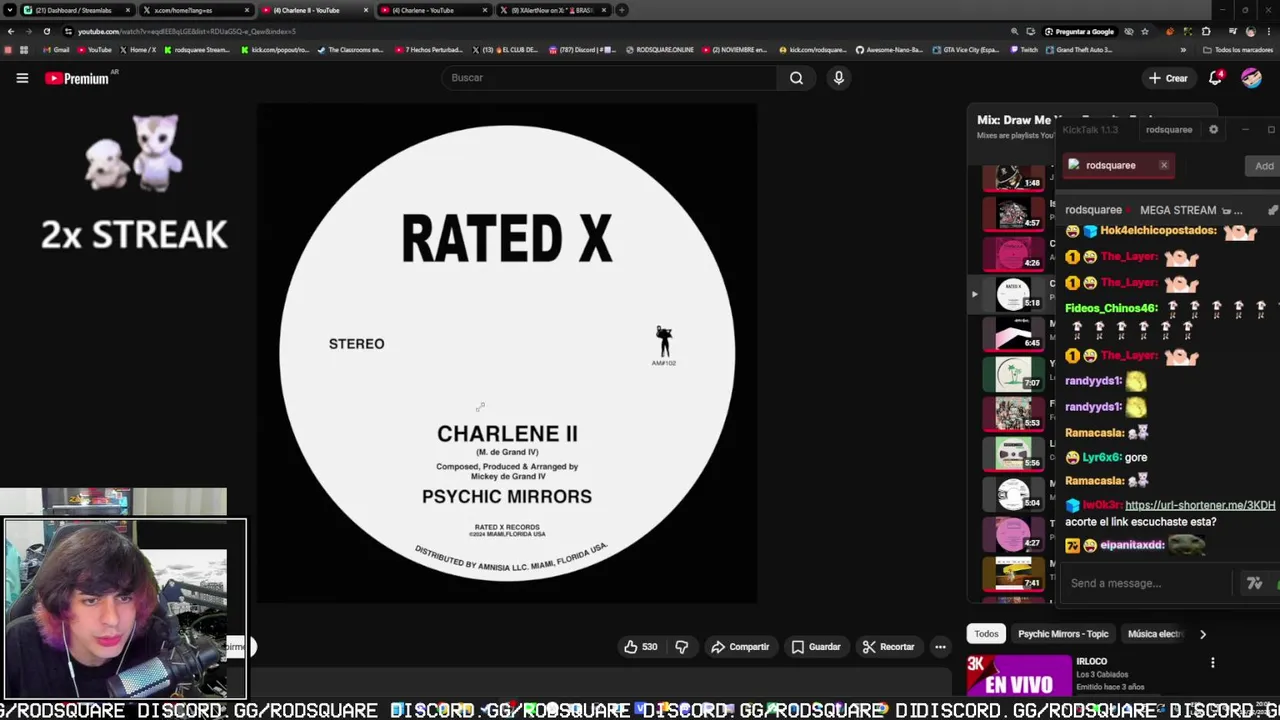Close the rodsquaree chat tab
1280x720 pixels.
coord(1164,165)
